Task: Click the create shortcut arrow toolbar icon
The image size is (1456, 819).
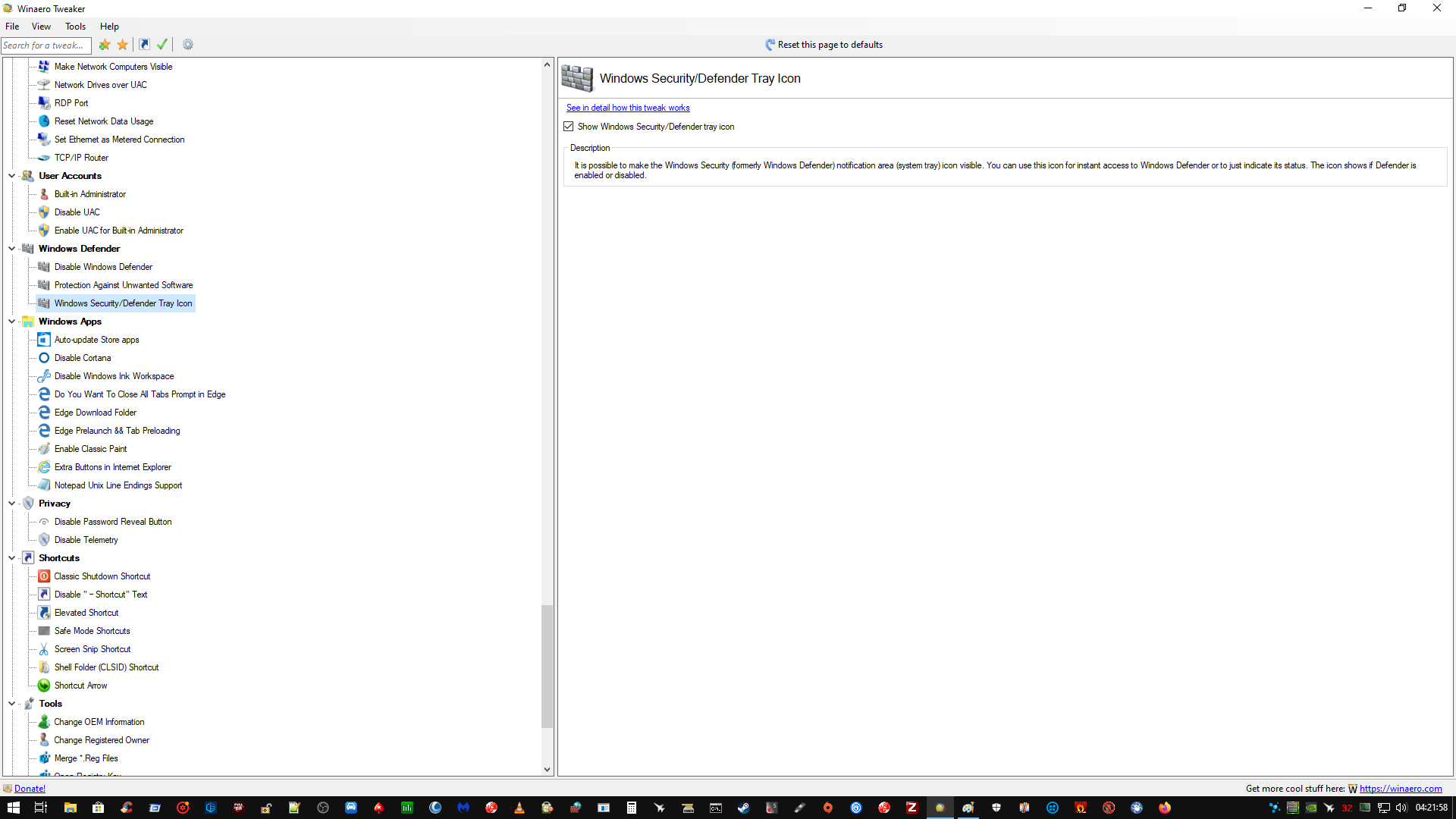Action: 144,45
